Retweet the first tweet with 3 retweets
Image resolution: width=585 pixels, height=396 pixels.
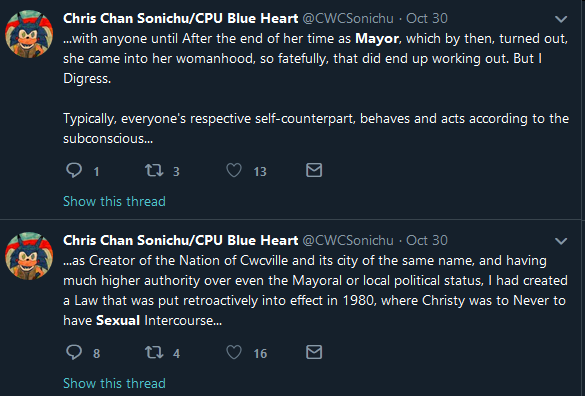[154, 171]
